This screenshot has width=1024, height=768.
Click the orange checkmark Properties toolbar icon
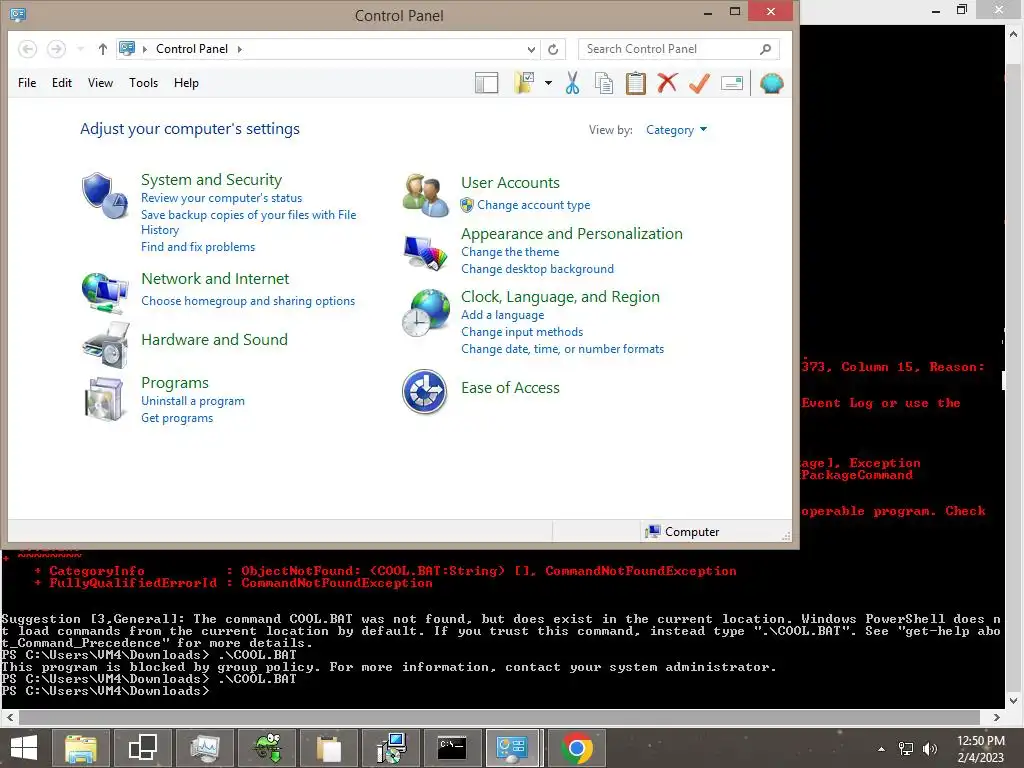tap(699, 83)
